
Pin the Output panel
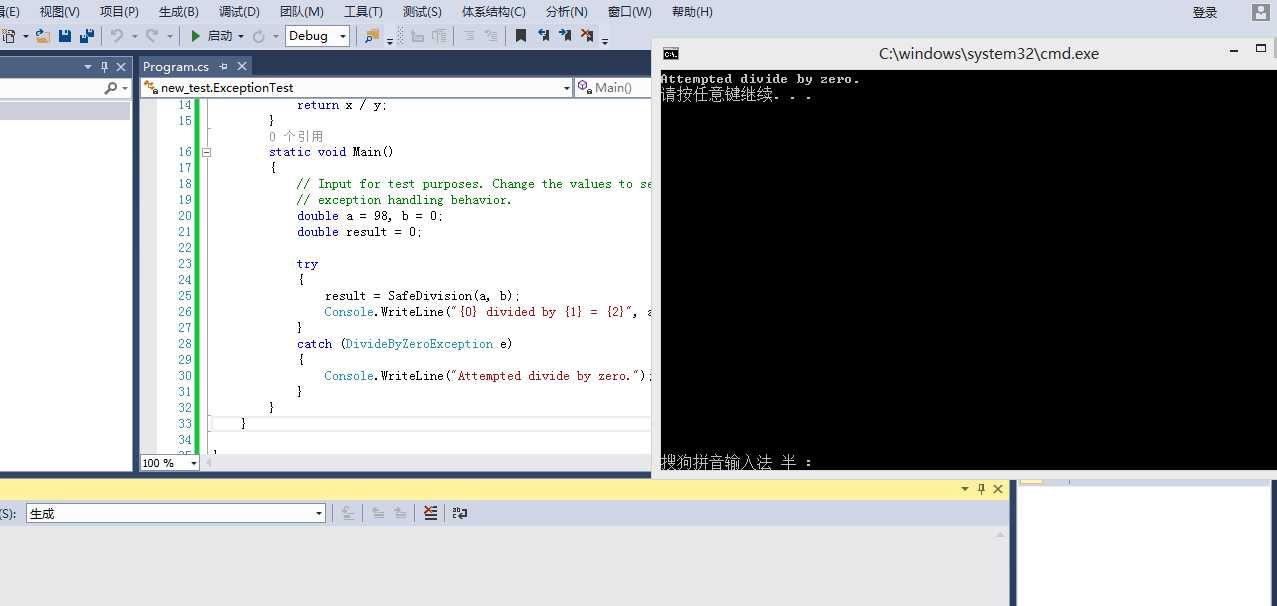coord(981,489)
